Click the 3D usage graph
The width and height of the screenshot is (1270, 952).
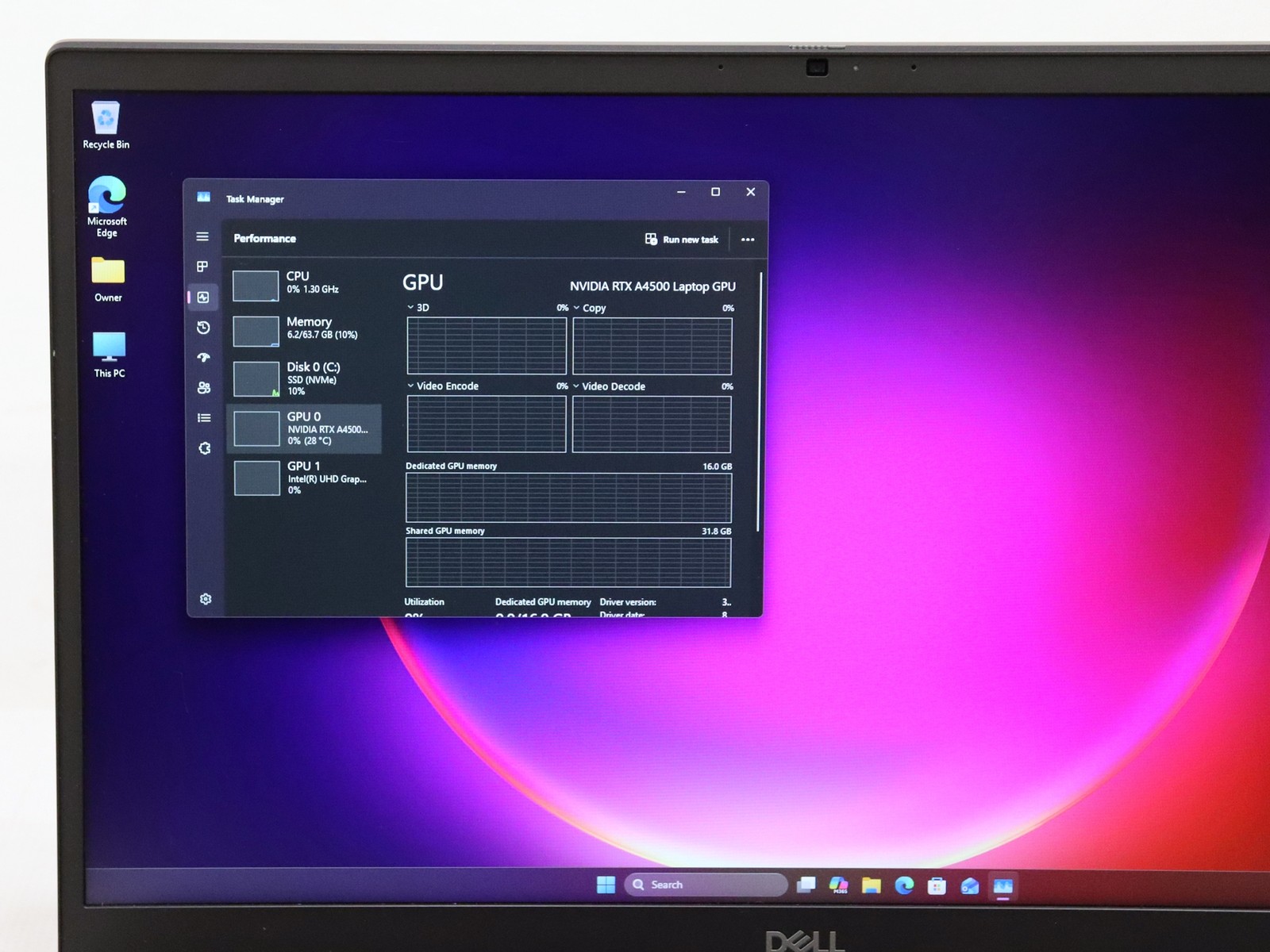coord(487,346)
